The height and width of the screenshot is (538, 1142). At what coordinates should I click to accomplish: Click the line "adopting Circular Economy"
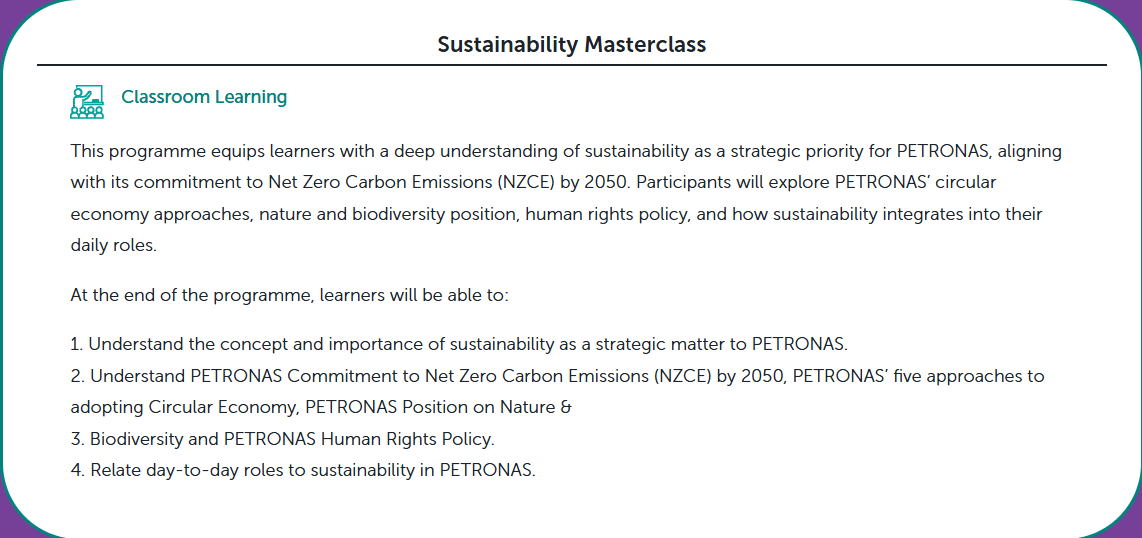(321, 408)
